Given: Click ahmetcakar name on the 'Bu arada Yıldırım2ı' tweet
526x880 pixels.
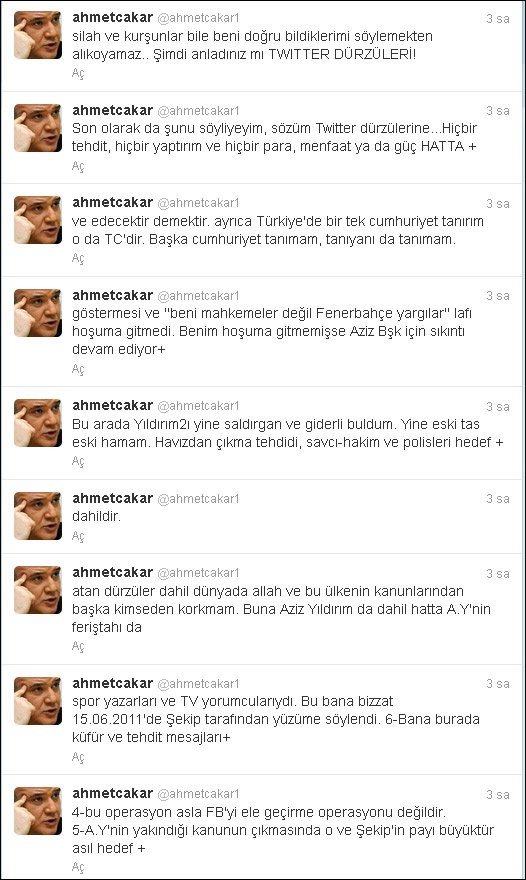Looking at the screenshot, I should (x=112, y=406).
